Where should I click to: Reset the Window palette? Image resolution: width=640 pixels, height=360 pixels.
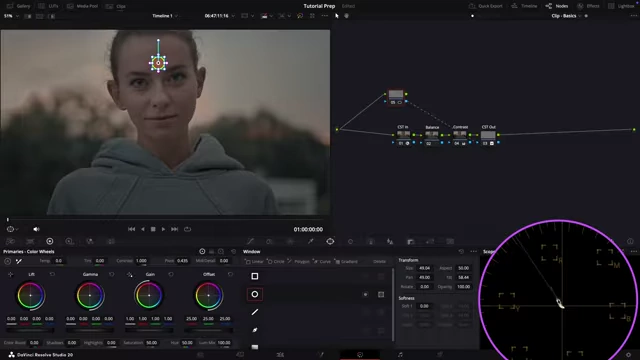461,252
